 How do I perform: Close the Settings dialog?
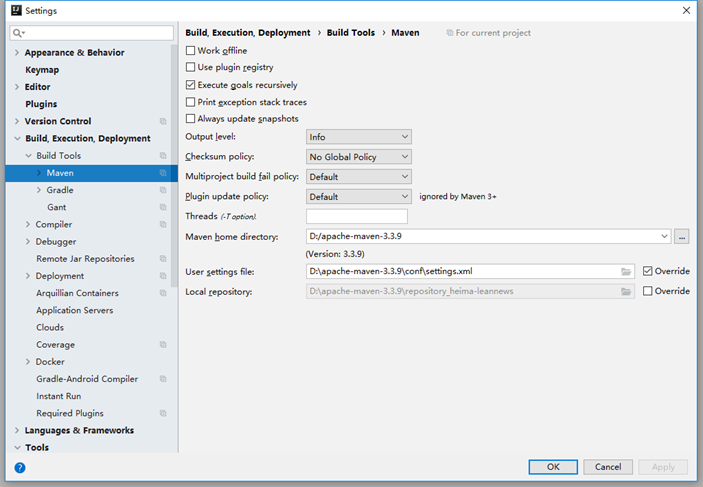[686, 10]
